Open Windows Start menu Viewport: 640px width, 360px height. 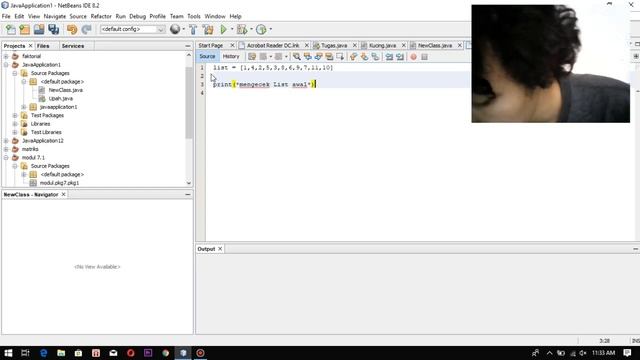click(8, 353)
